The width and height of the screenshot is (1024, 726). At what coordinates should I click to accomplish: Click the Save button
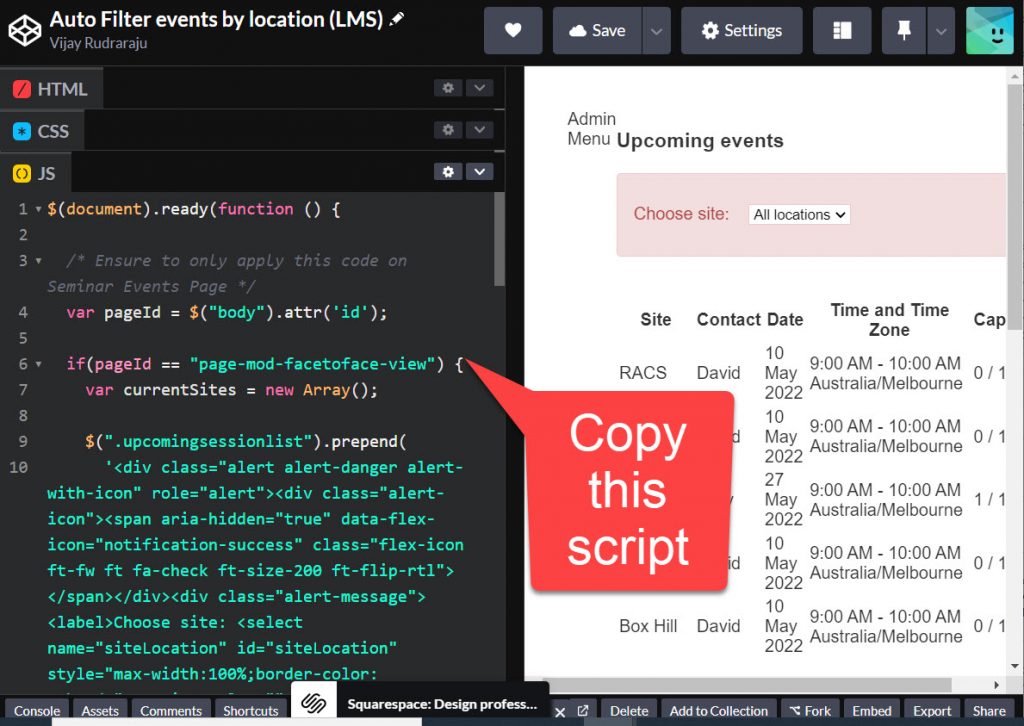[597, 31]
